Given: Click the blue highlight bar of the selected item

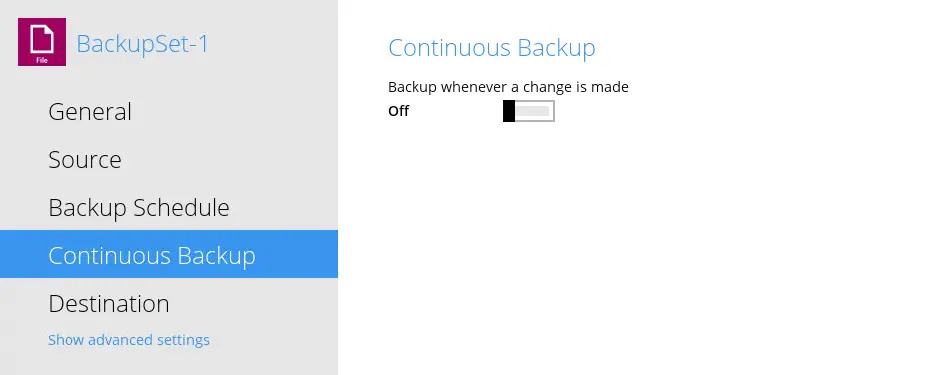Looking at the screenshot, I should pos(169,254).
